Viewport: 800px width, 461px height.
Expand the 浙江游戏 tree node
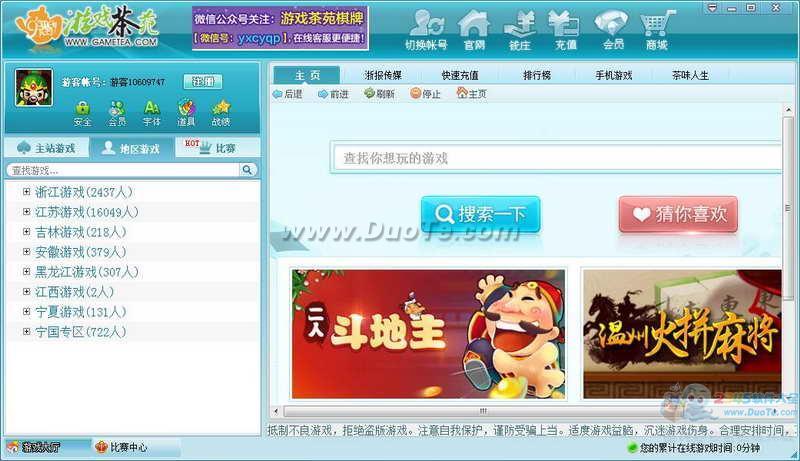pos(27,191)
